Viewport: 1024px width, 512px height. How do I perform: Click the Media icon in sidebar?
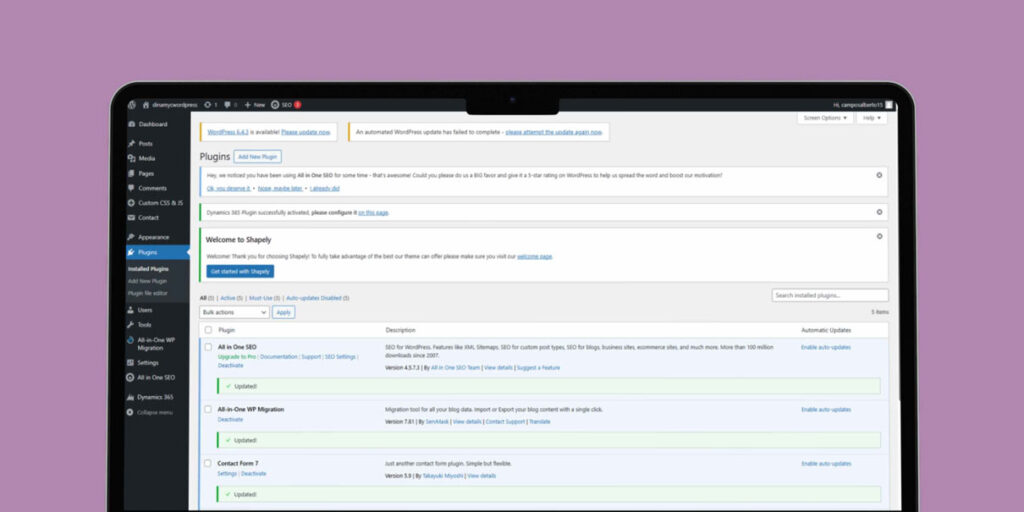pos(132,159)
